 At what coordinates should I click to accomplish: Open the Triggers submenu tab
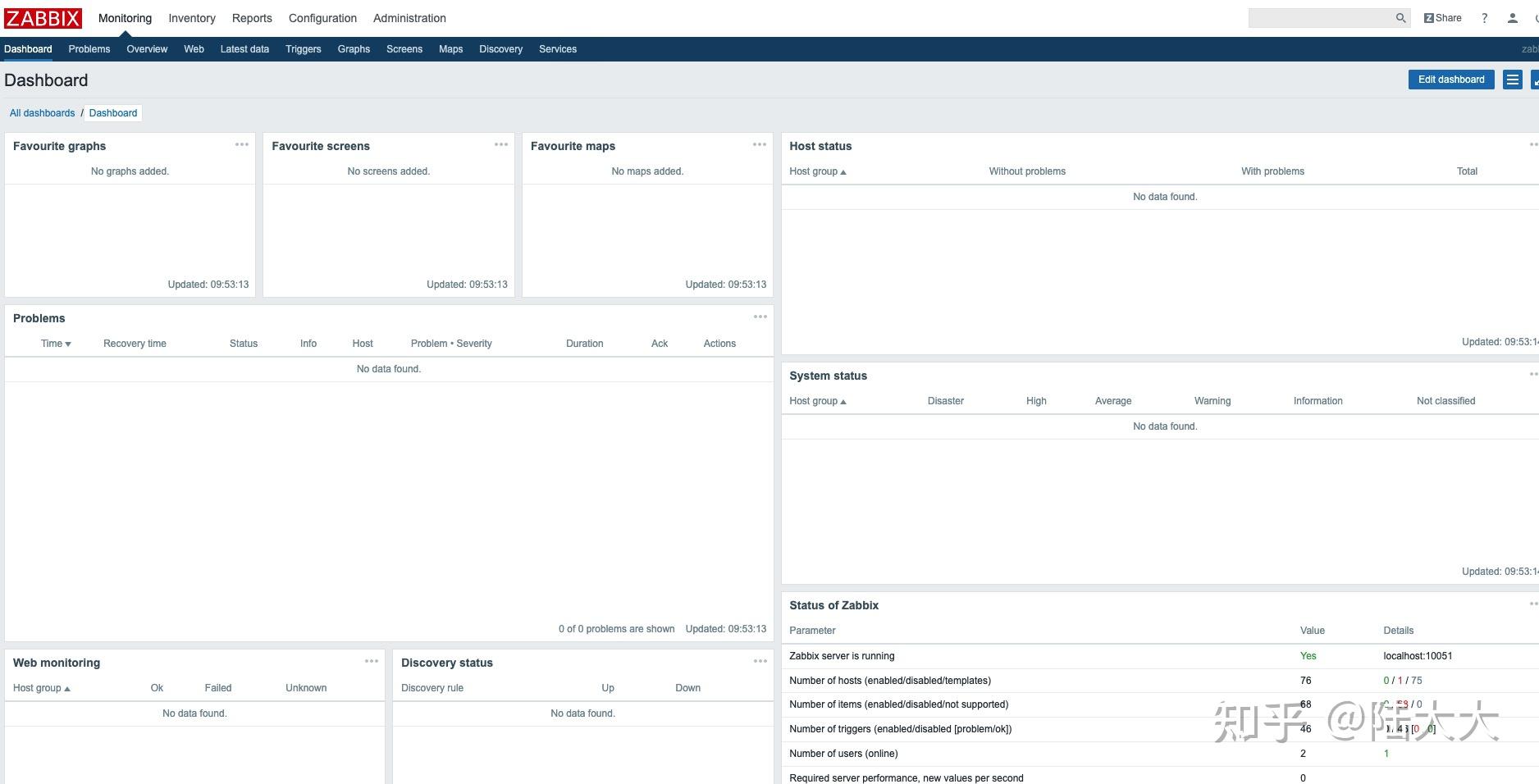(x=303, y=49)
